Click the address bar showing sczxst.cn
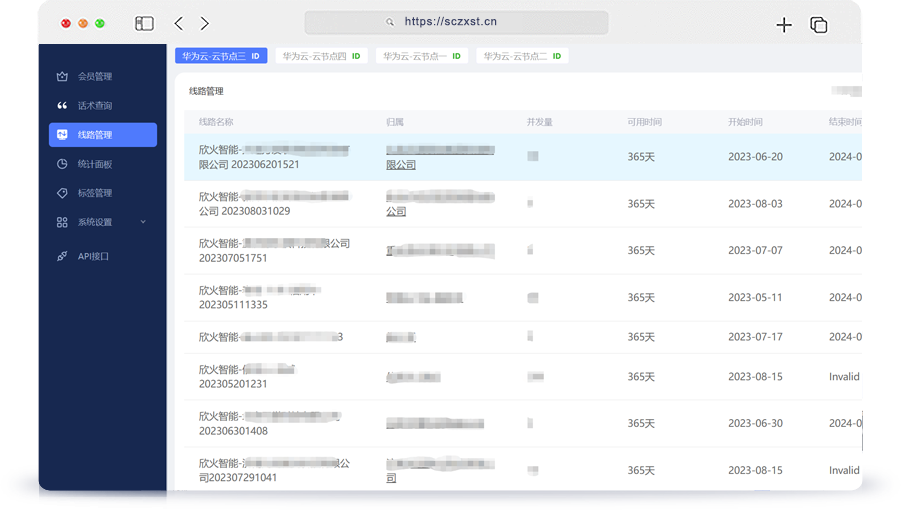901x510 pixels. click(x=456, y=22)
